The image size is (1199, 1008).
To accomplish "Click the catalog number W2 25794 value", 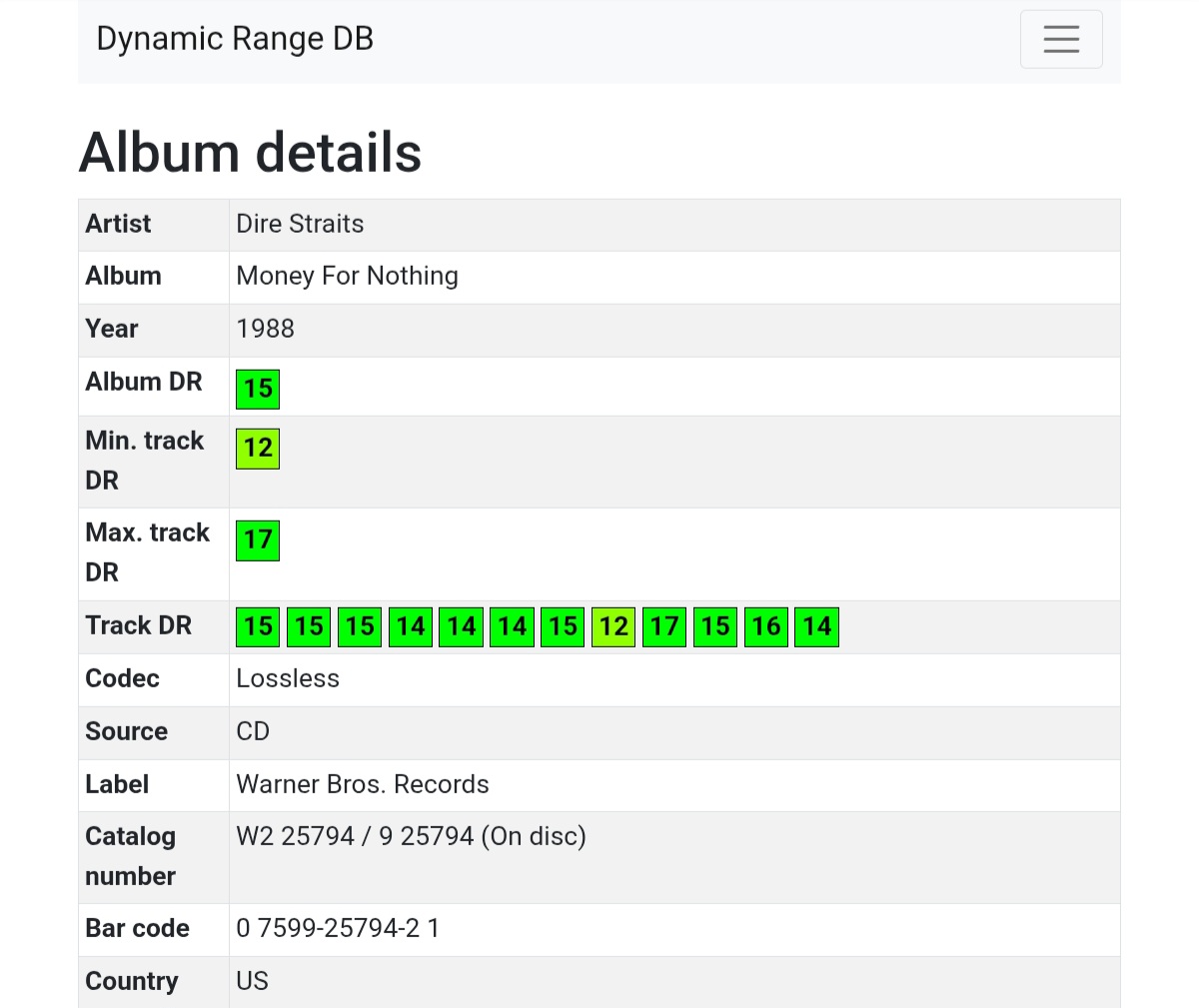I will pos(411,836).
